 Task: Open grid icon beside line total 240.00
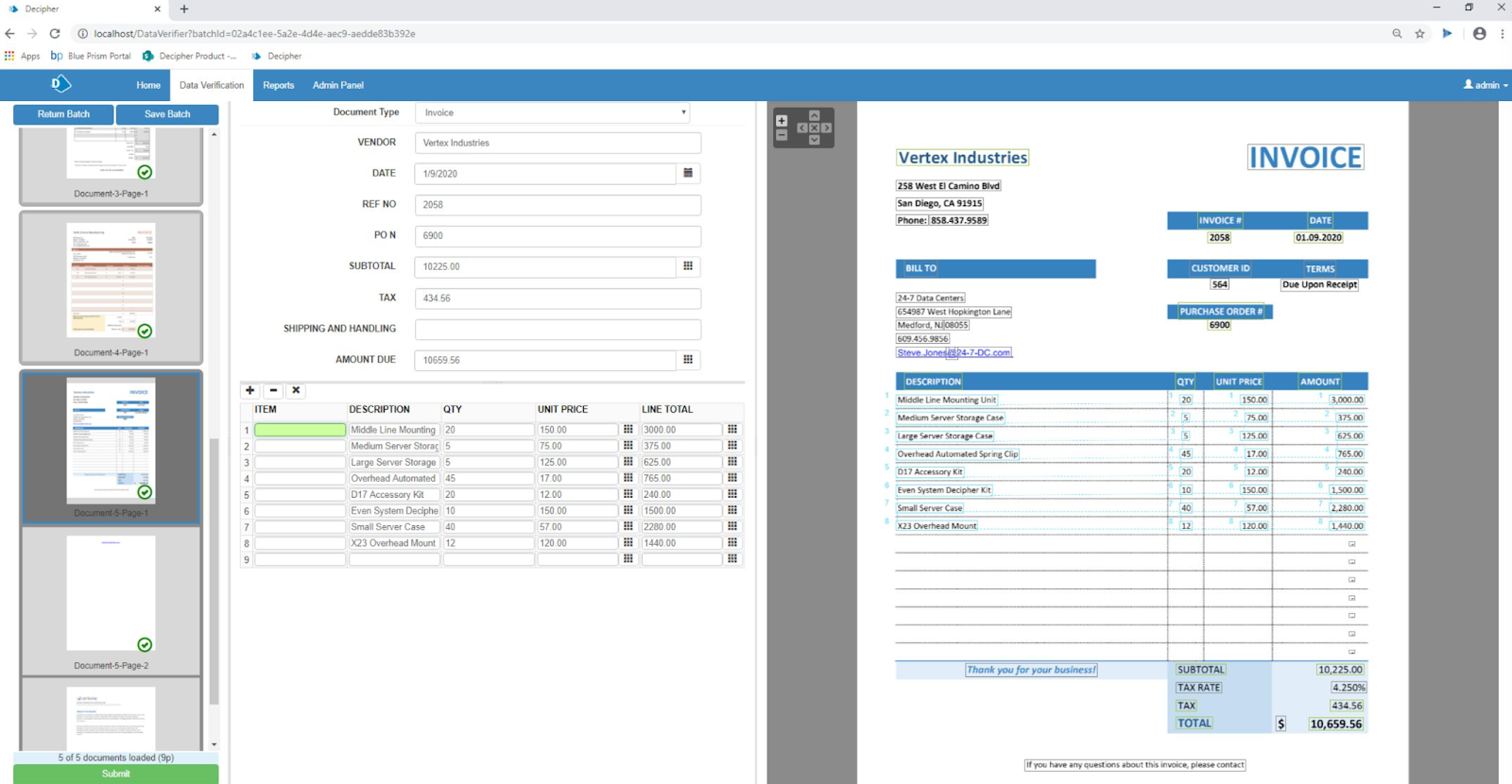tap(731, 494)
